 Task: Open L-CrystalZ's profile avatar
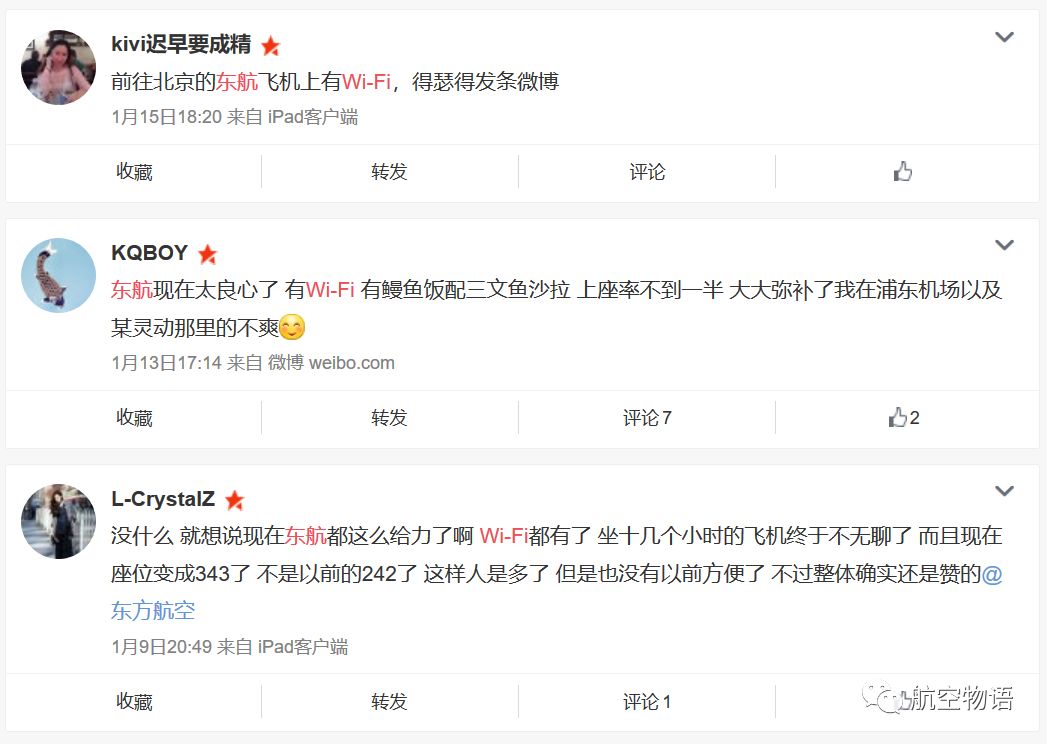click(x=59, y=522)
